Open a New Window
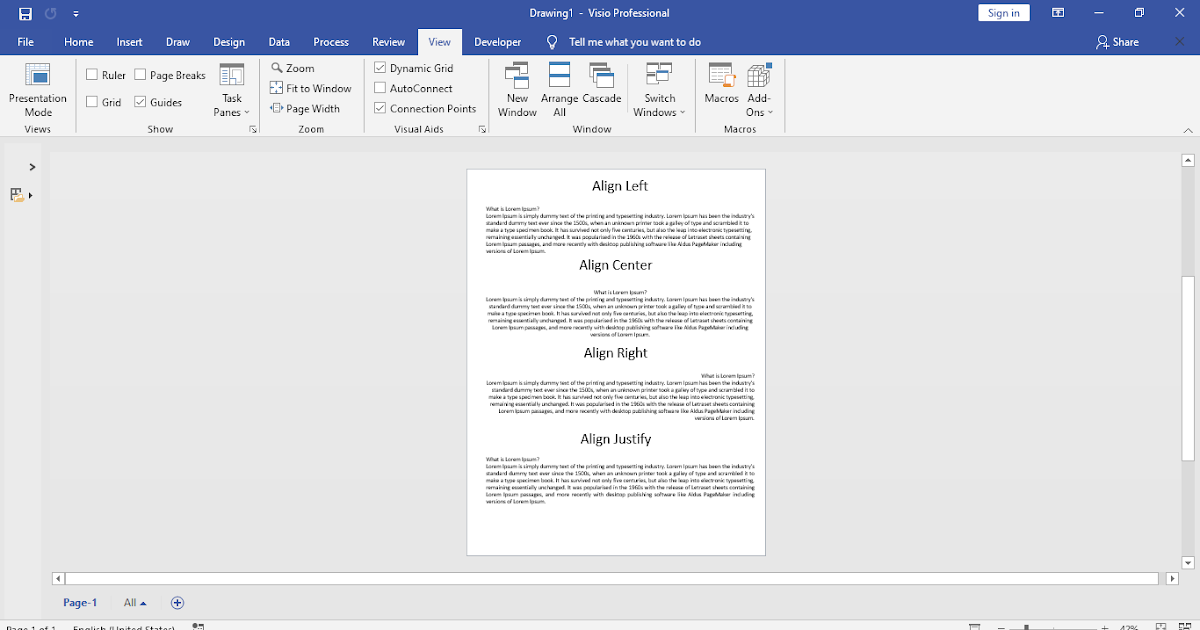 click(517, 89)
